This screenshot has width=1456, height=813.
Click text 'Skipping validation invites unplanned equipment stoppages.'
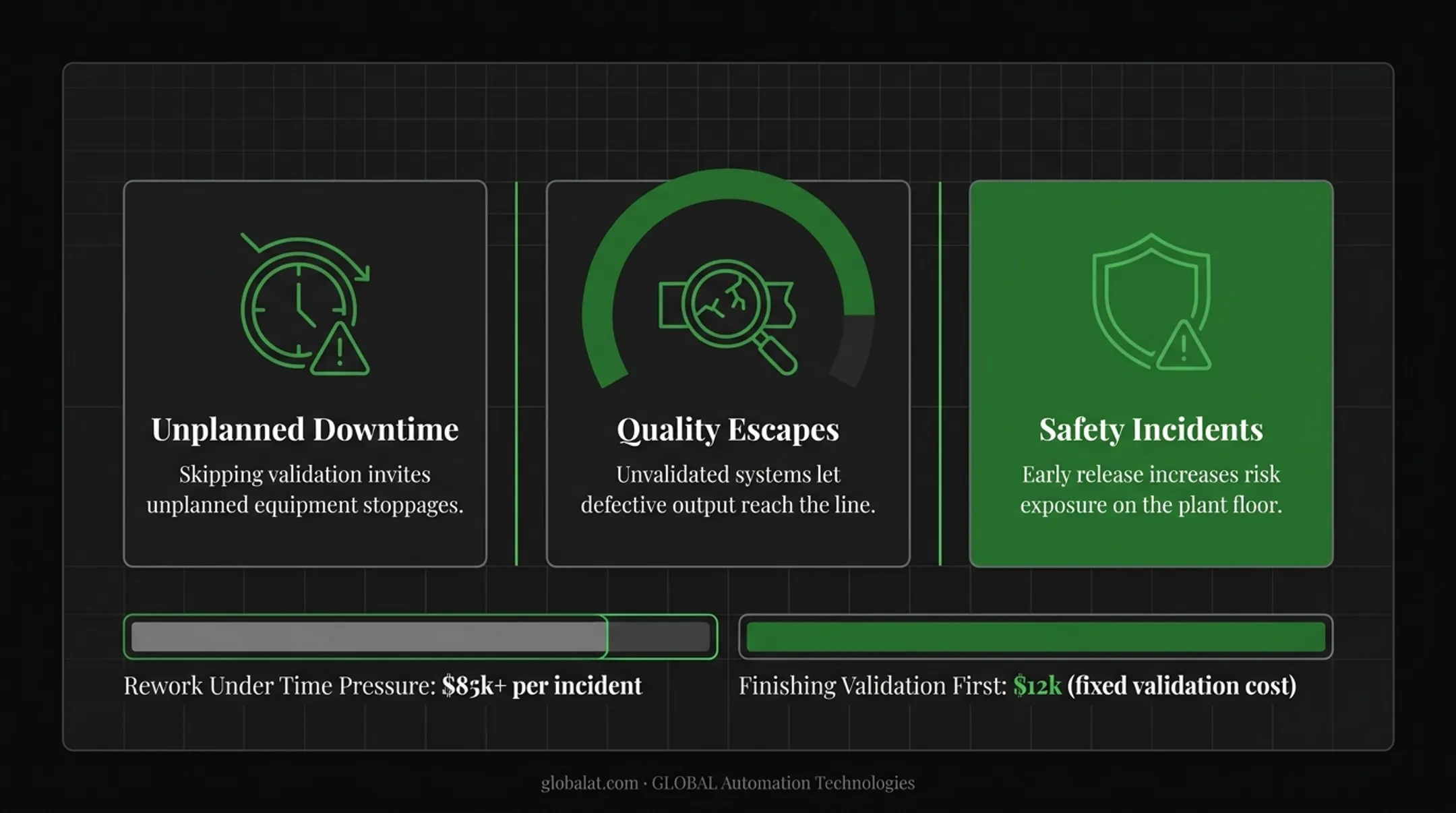(305, 489)
